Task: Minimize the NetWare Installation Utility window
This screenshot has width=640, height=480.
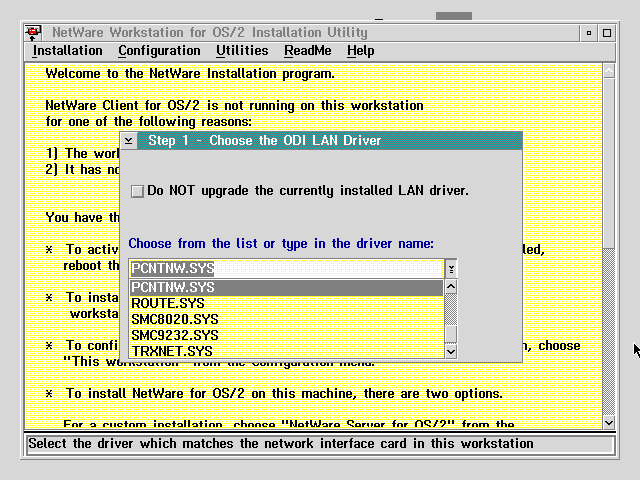Action: (x=589, y=33)
